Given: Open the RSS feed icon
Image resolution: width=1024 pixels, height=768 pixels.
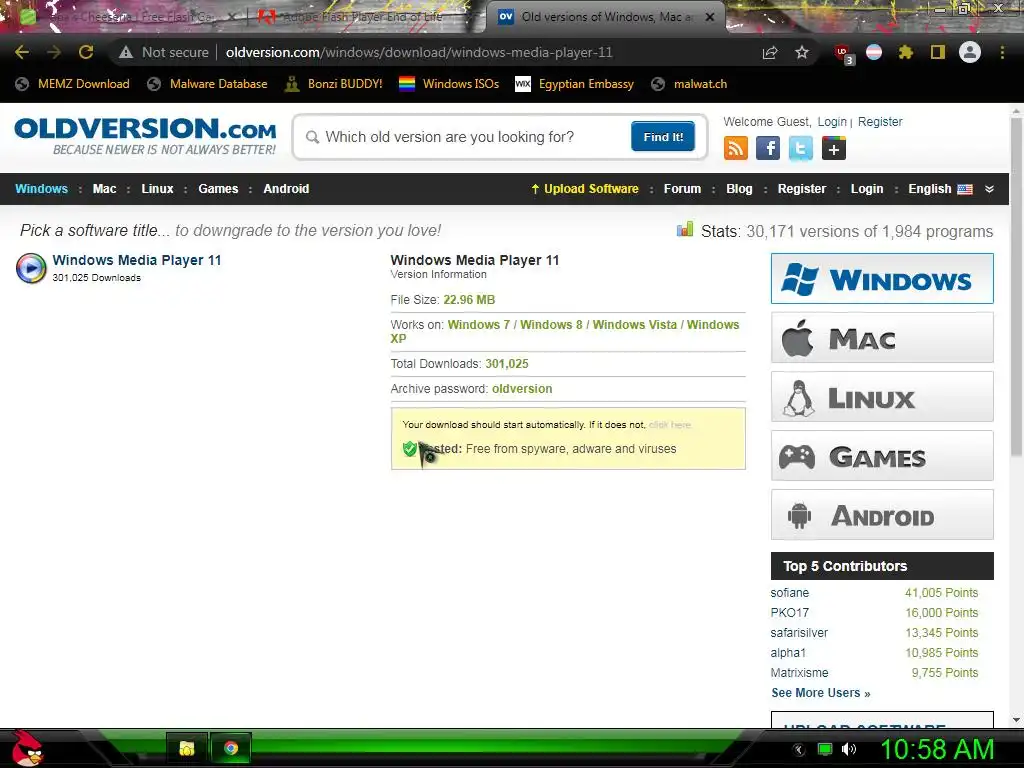Looking at the screenshot, I should click(x=735, y=148).
